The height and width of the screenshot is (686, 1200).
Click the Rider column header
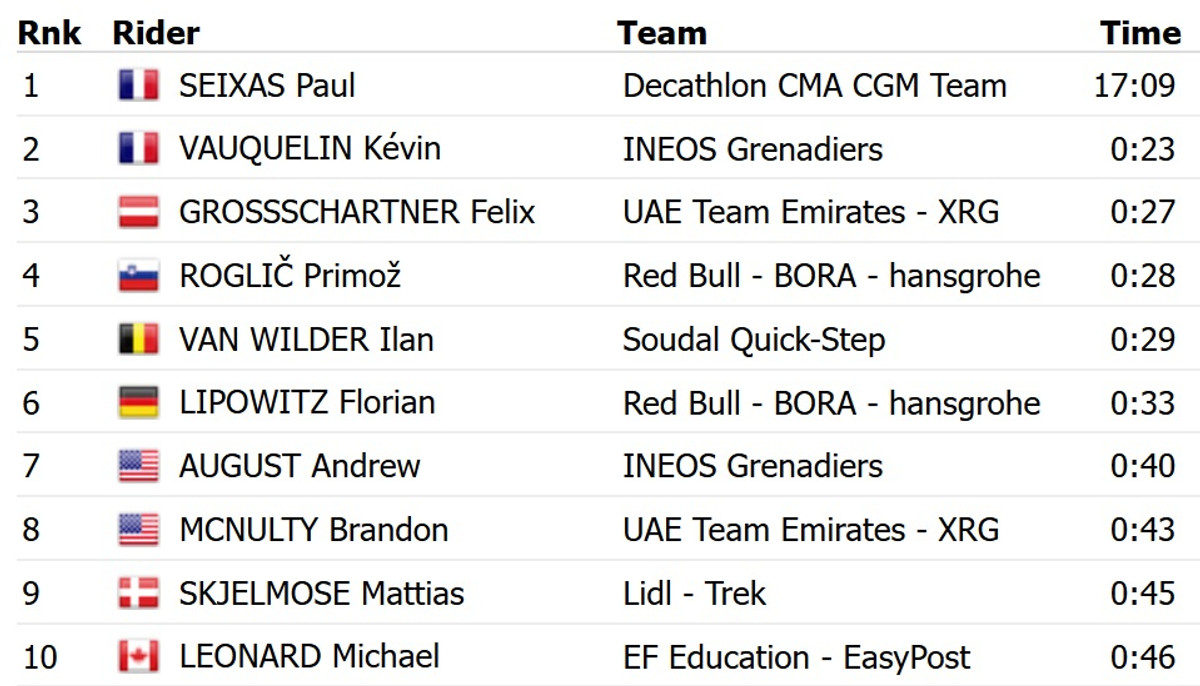coord(156,33)
